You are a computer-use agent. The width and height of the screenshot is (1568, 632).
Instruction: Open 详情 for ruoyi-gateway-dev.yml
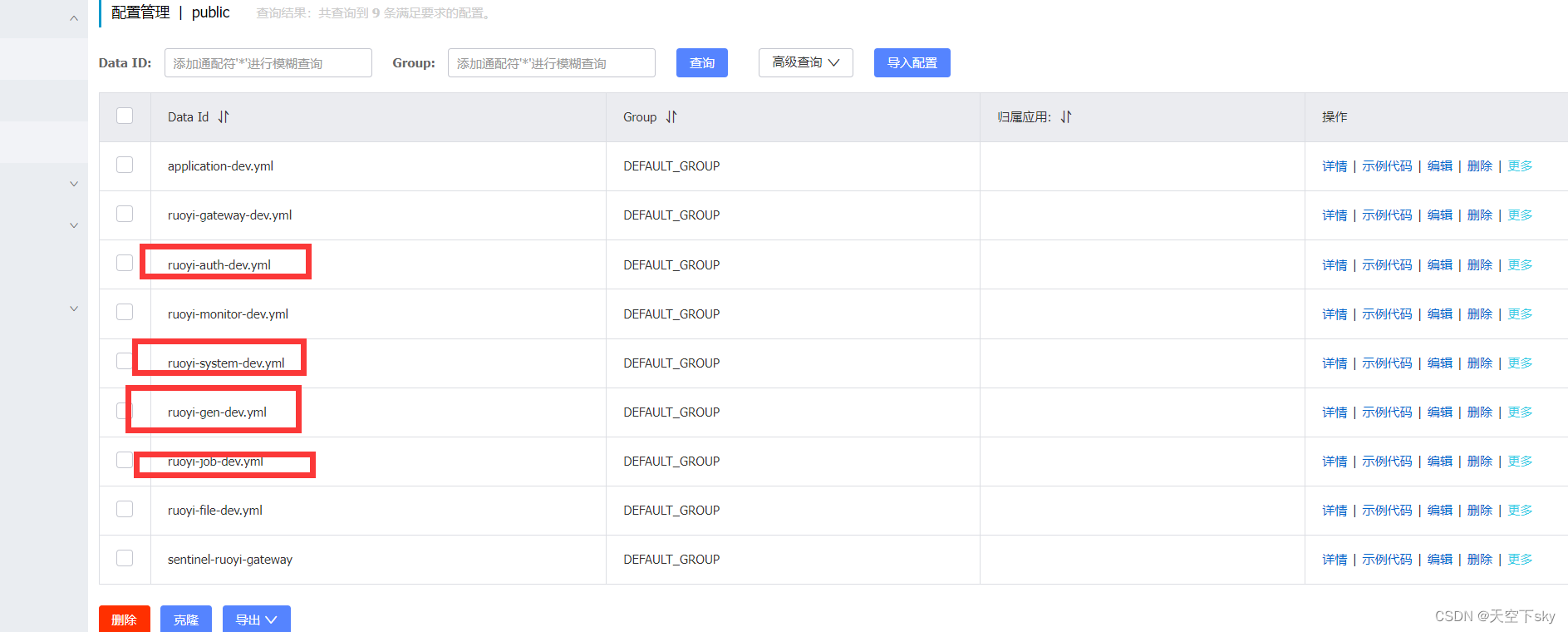click(x=1335, y=215)
